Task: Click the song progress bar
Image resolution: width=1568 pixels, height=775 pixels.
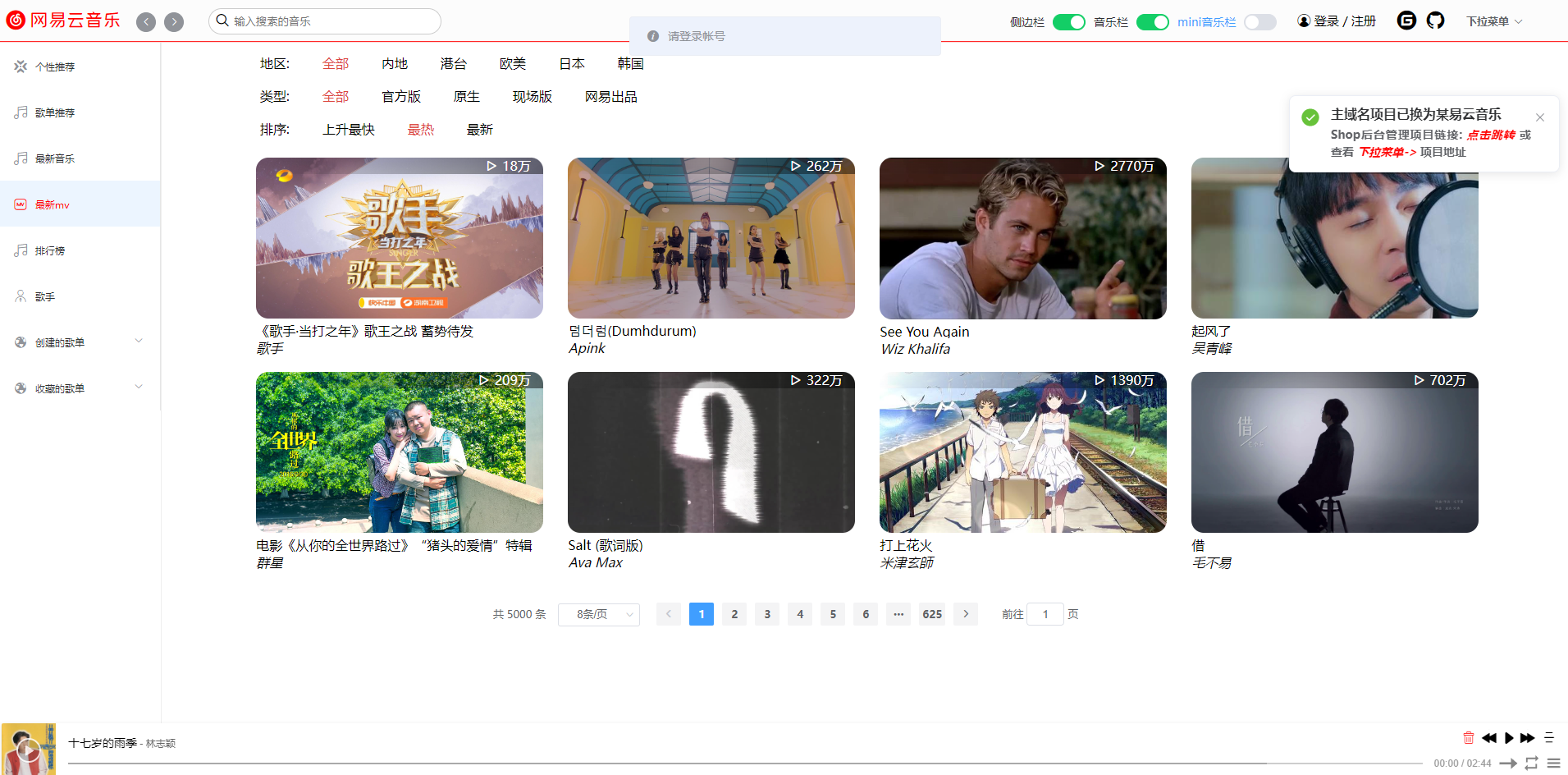Action: pyautogui.click(x=745, y=764)
